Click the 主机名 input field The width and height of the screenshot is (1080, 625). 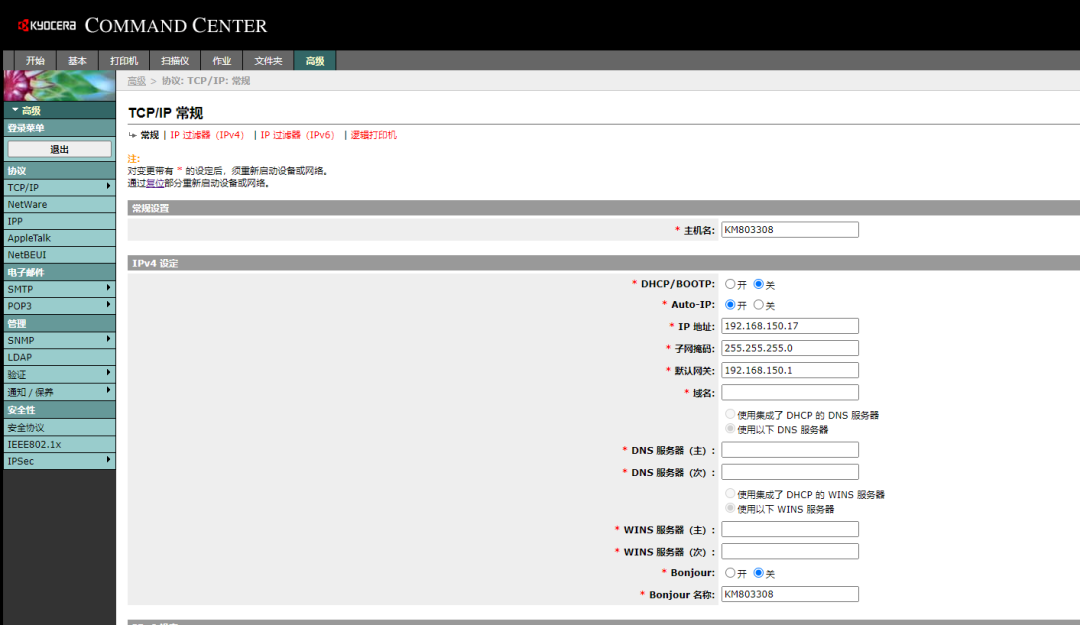(x=789, y=229)
